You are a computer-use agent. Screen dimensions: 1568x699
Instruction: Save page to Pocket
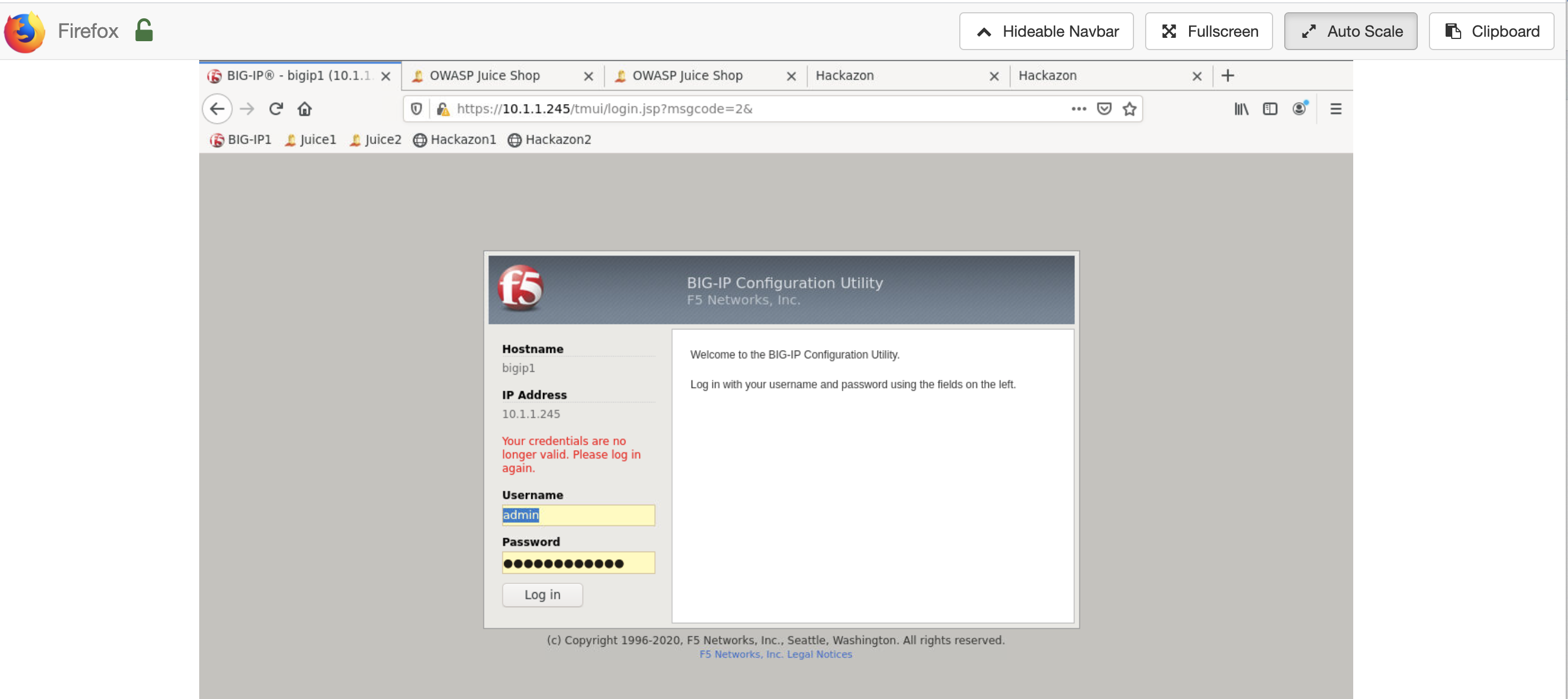pyautogui.click(x=1103, y=109)
